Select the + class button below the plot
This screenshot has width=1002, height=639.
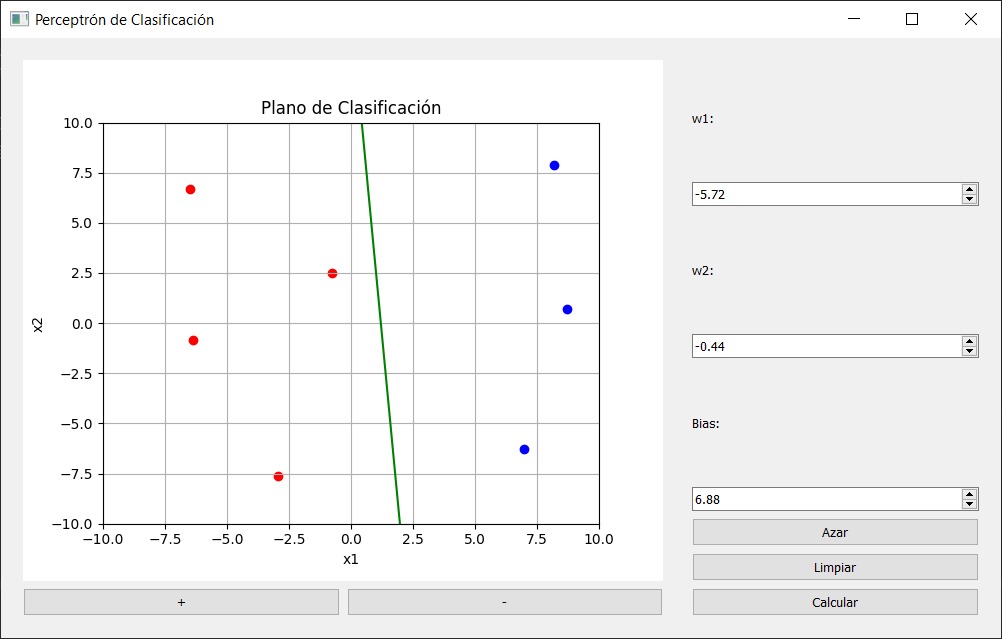pos(181,601)
